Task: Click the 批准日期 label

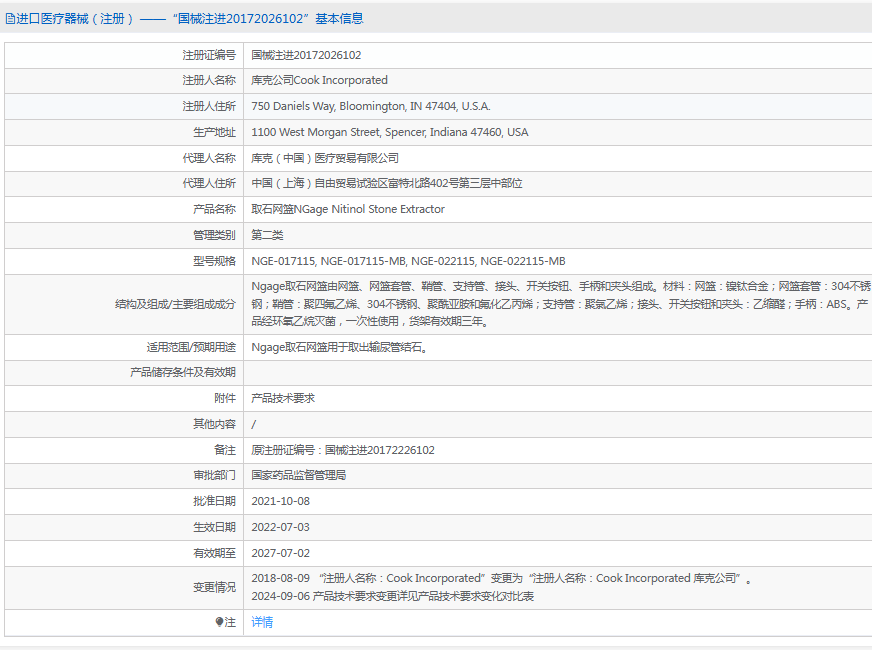Action: [x=214, y=502]
